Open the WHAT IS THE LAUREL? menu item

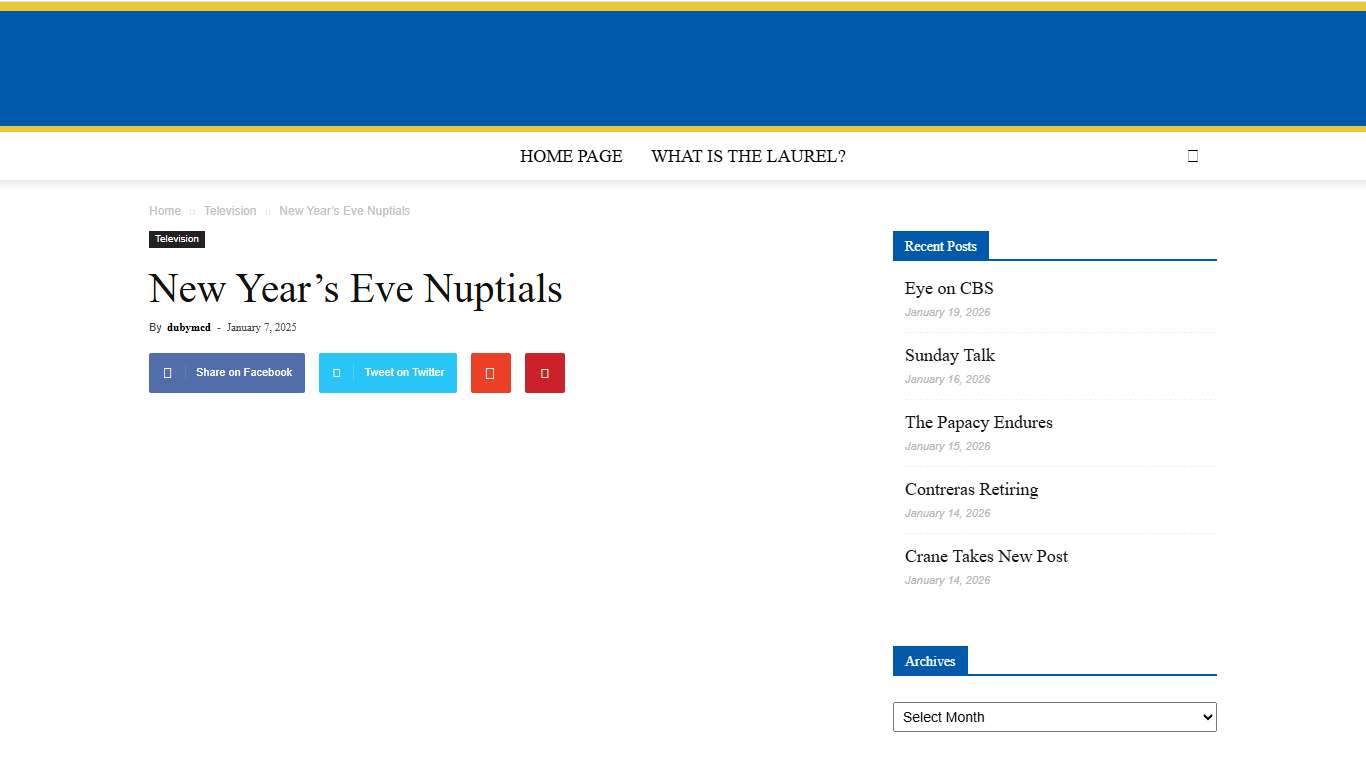click(x=748, y=156)
